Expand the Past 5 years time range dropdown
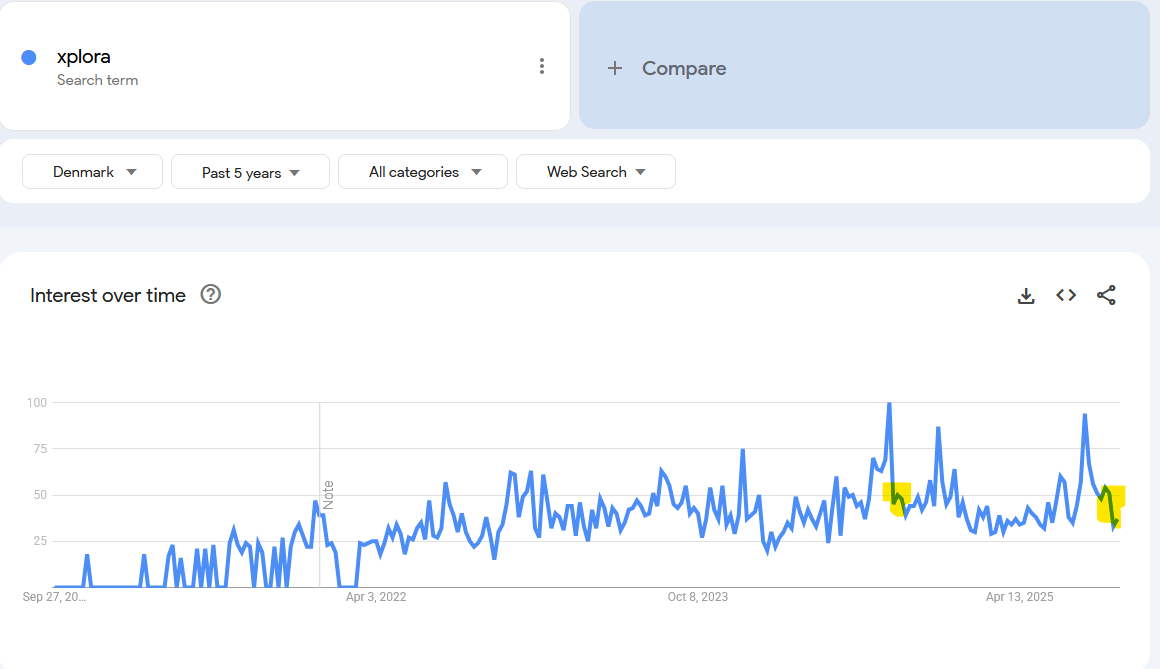This screenshot has width=1160, height=669. (250, 172)
